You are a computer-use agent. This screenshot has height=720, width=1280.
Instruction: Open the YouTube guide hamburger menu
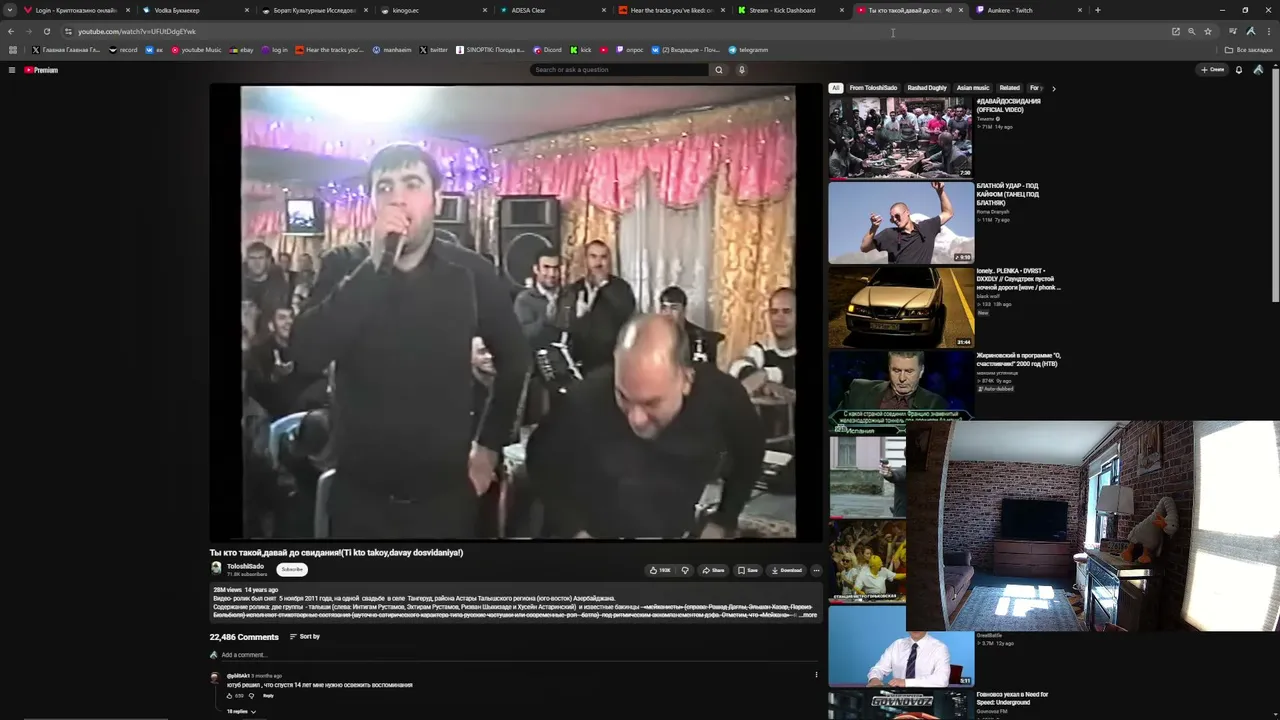tap(12, 70)
